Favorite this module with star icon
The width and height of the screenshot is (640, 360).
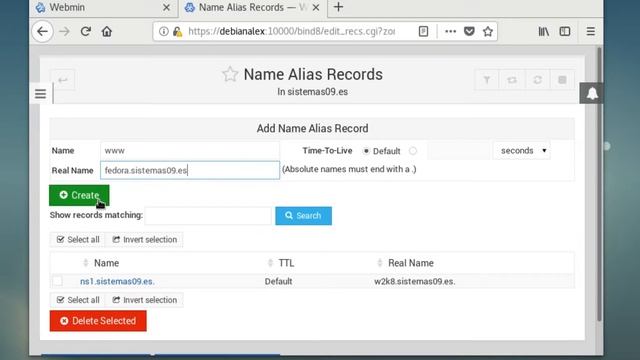point(230,74)
